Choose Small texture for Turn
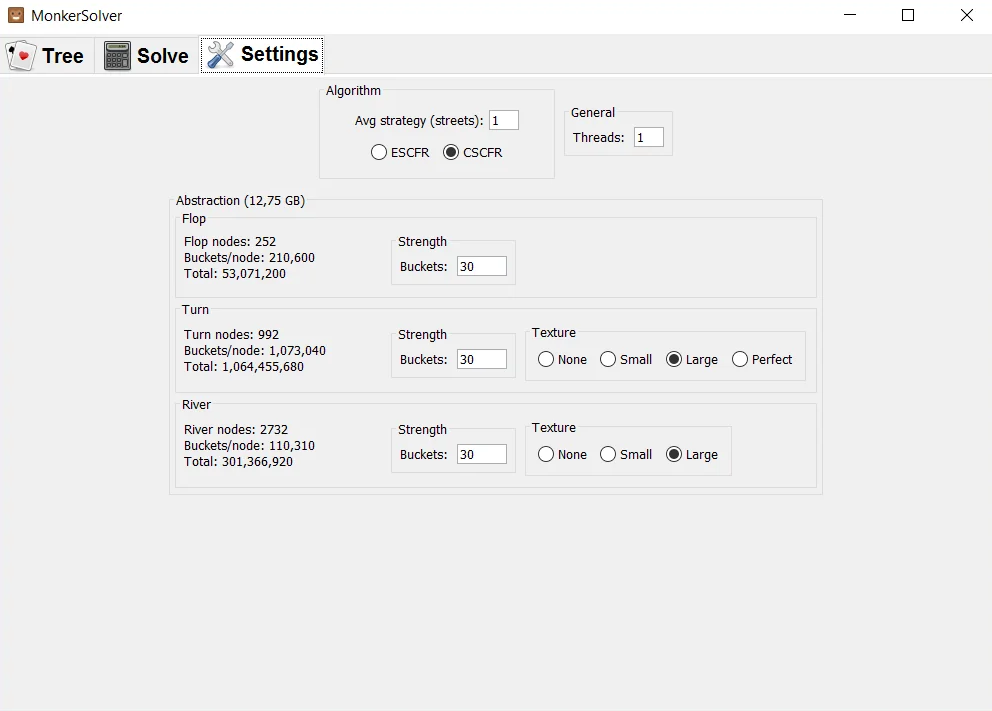Viewport: 992px width, 711px height. (625, 359)
